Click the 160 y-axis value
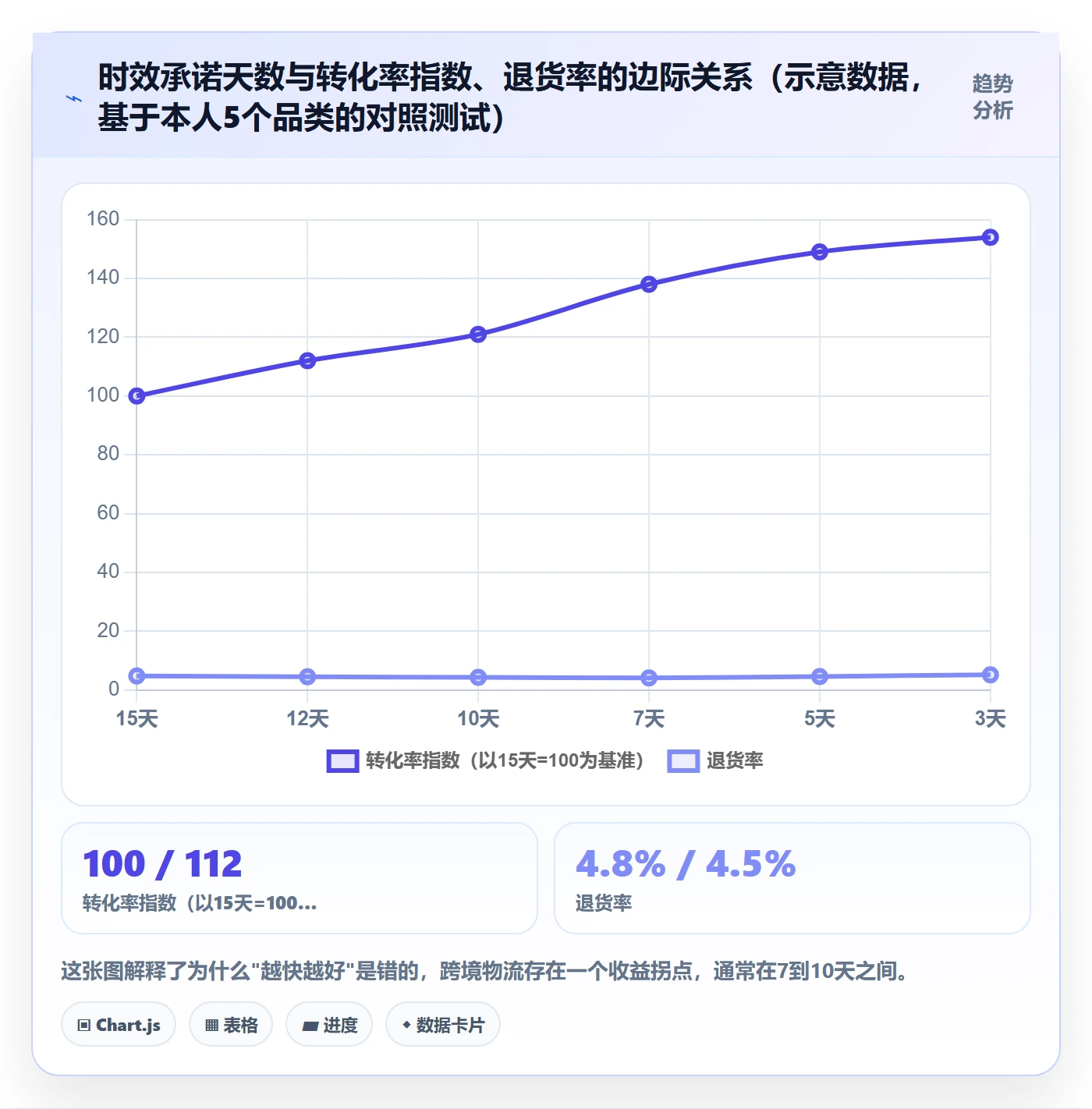This screenshot has height=1109, width=1092. (103, 219)
